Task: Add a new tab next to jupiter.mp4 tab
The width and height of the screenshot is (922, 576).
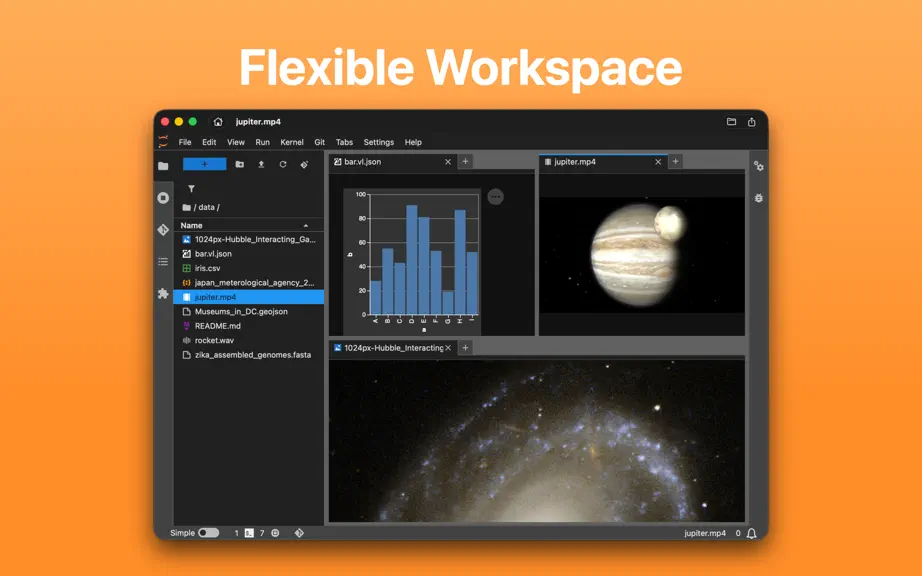Action: point(675,161)
